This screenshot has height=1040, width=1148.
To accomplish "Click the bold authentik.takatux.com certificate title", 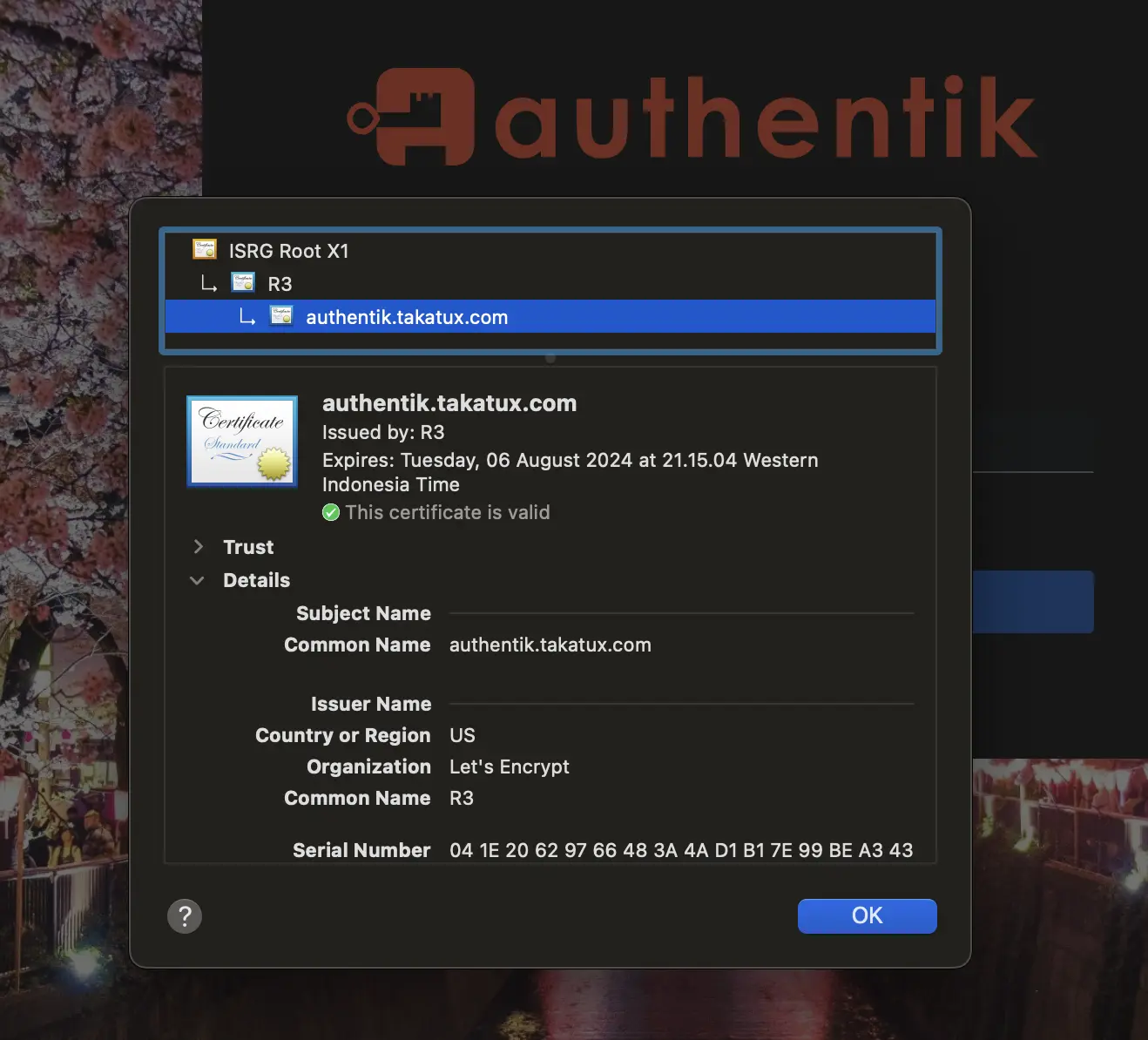I will pyautogui.click(x=449, y=403).
